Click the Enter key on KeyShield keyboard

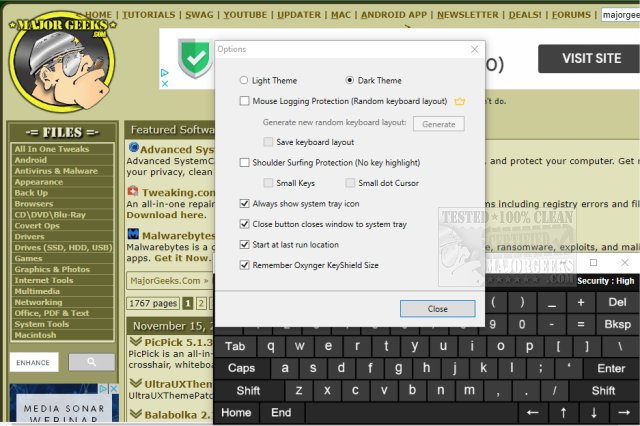pos(611,368)
